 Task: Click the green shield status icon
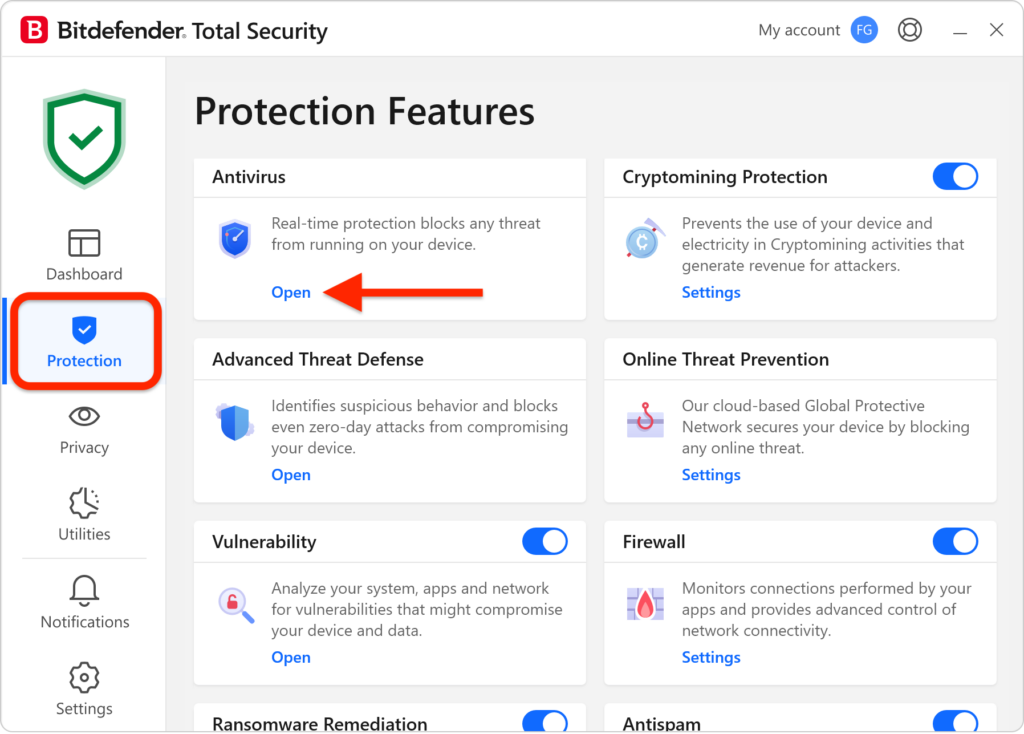[x=84, y=139]
